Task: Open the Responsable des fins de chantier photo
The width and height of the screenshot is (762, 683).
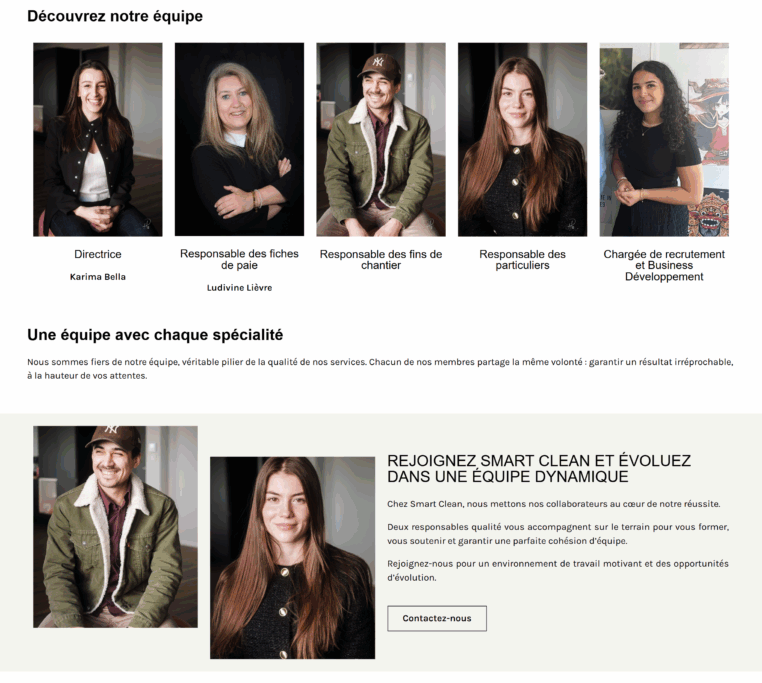Action: pos(381,140)
